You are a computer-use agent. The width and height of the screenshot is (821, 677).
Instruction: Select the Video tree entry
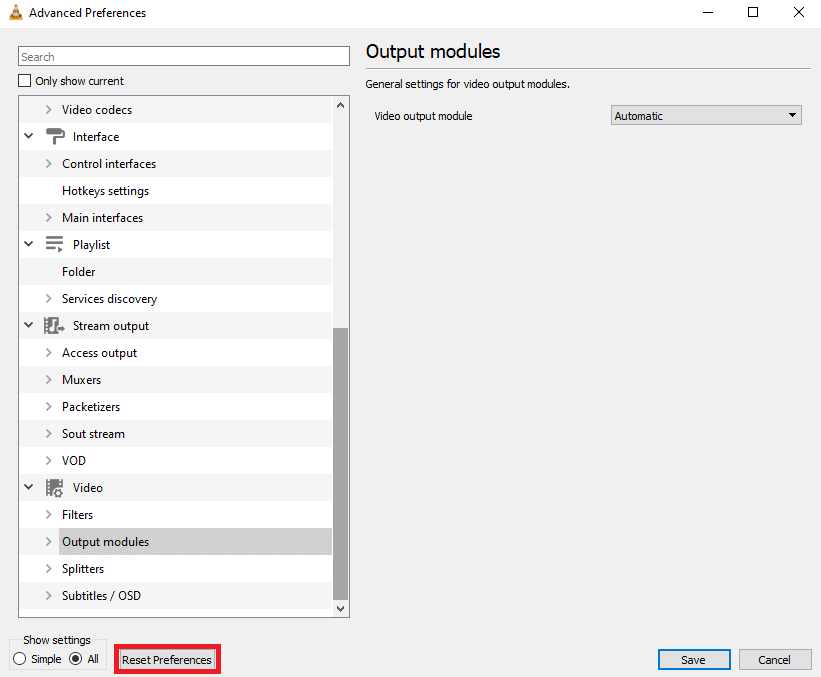(87, 488)
